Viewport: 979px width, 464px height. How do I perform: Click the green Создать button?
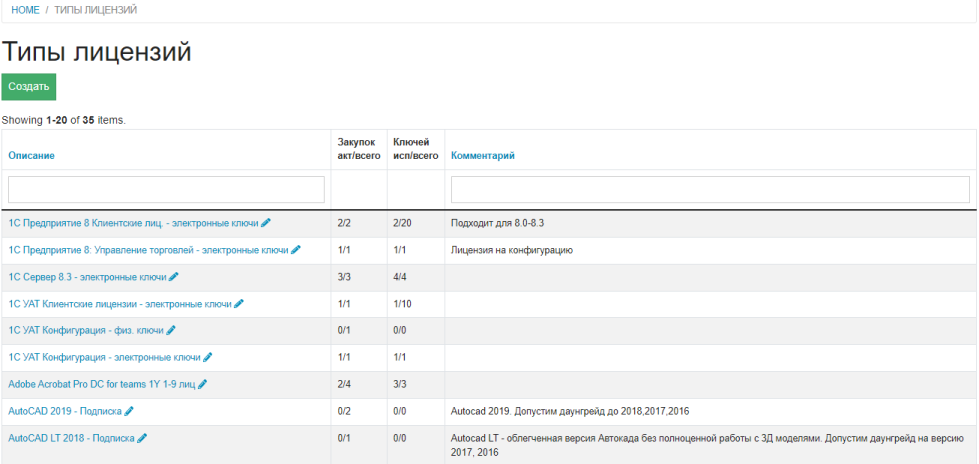coord(29,87)
